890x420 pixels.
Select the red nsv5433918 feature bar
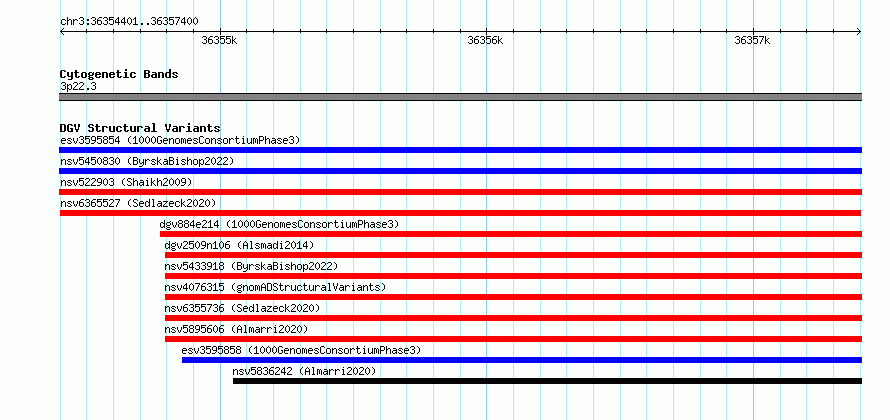coord(514,276)
